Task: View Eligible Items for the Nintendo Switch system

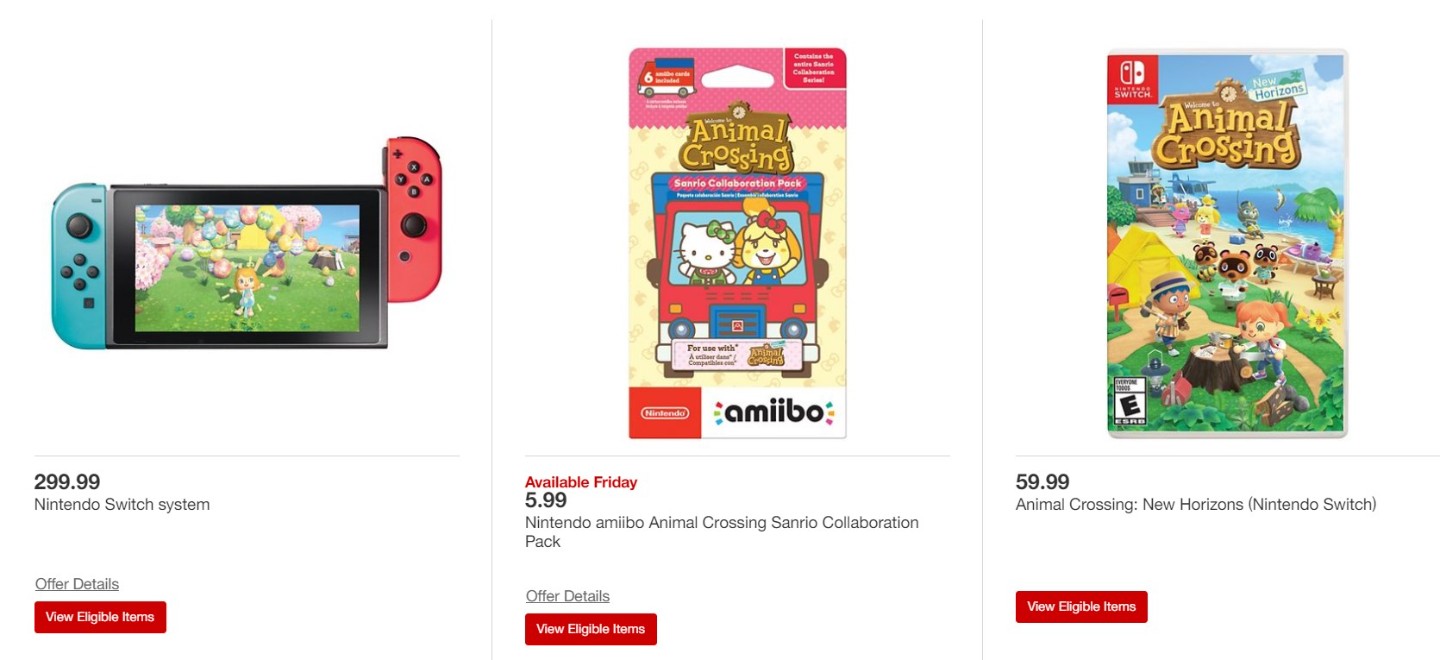Action: tap(100, 617)
